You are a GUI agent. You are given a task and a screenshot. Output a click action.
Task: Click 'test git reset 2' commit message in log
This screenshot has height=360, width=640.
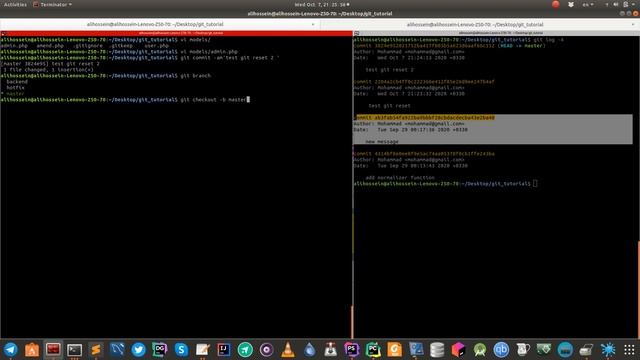[x=390, y=70]
